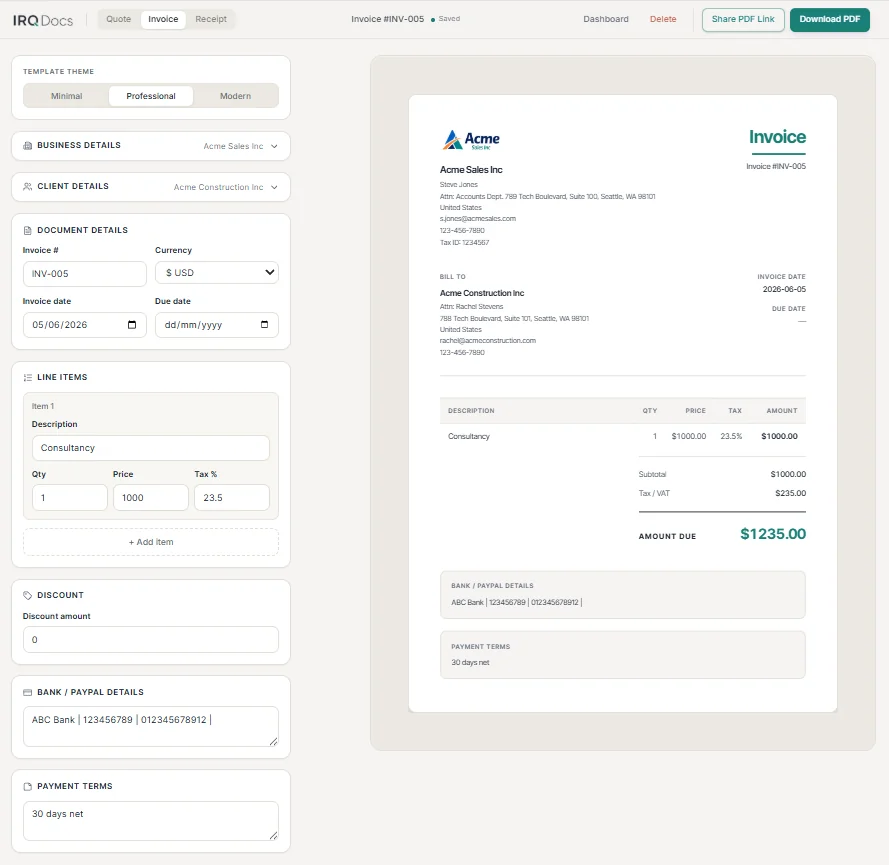Click the Payment Terms note icon
889x865 pixels.
click(27, 786)
